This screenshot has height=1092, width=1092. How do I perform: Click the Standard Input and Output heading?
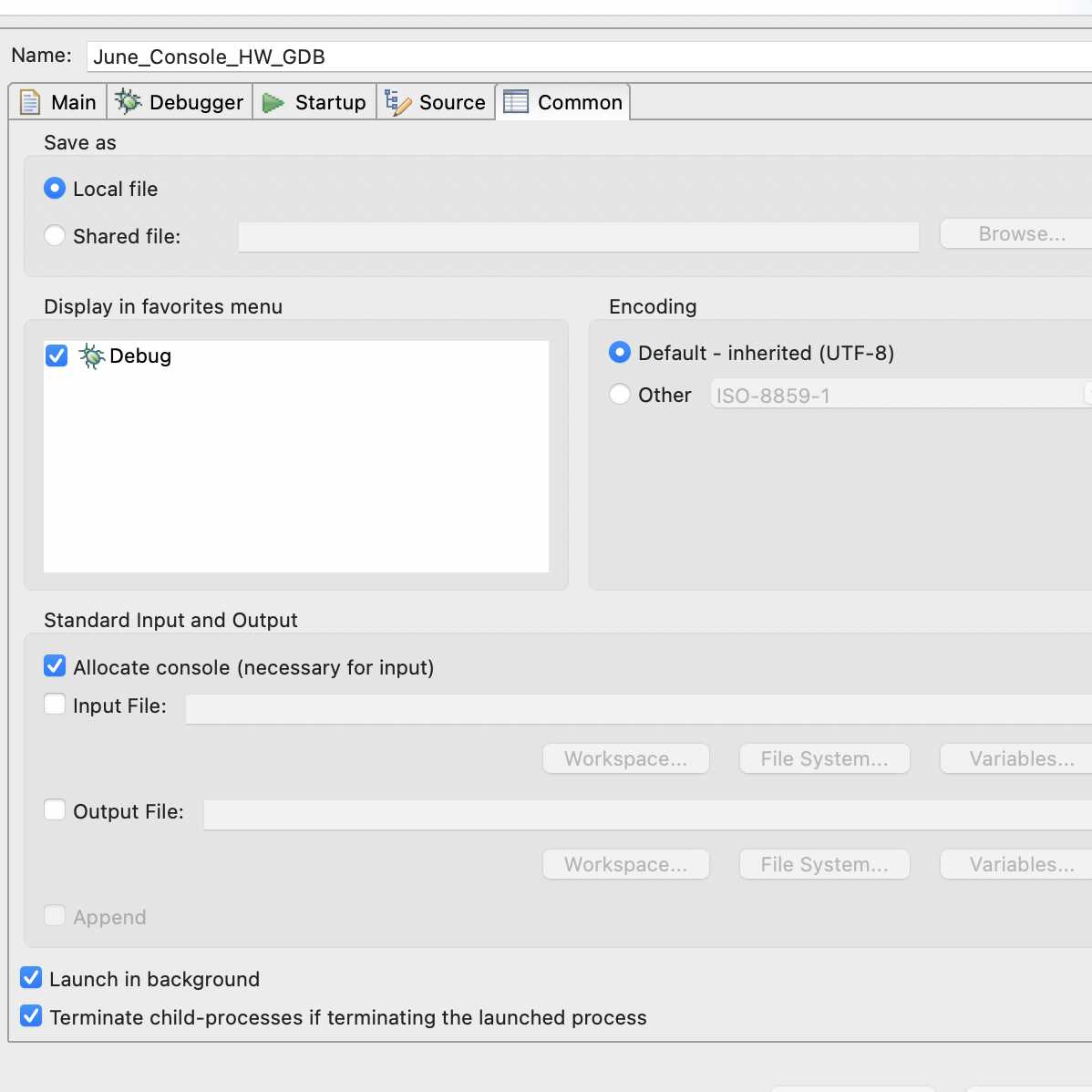point(170,620)
